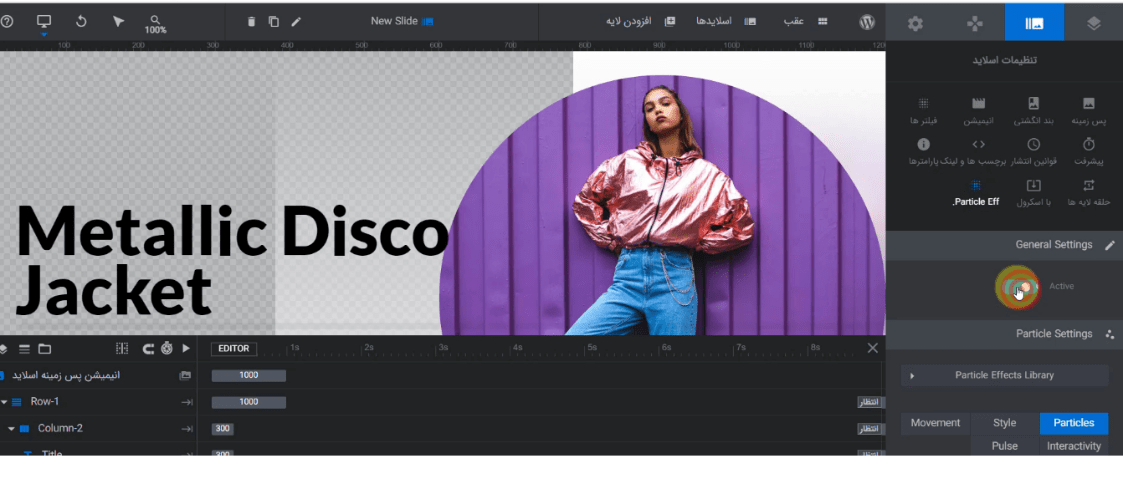1123x489 pixels.
Task: Select the pointer selection tool
Action: 118,21
